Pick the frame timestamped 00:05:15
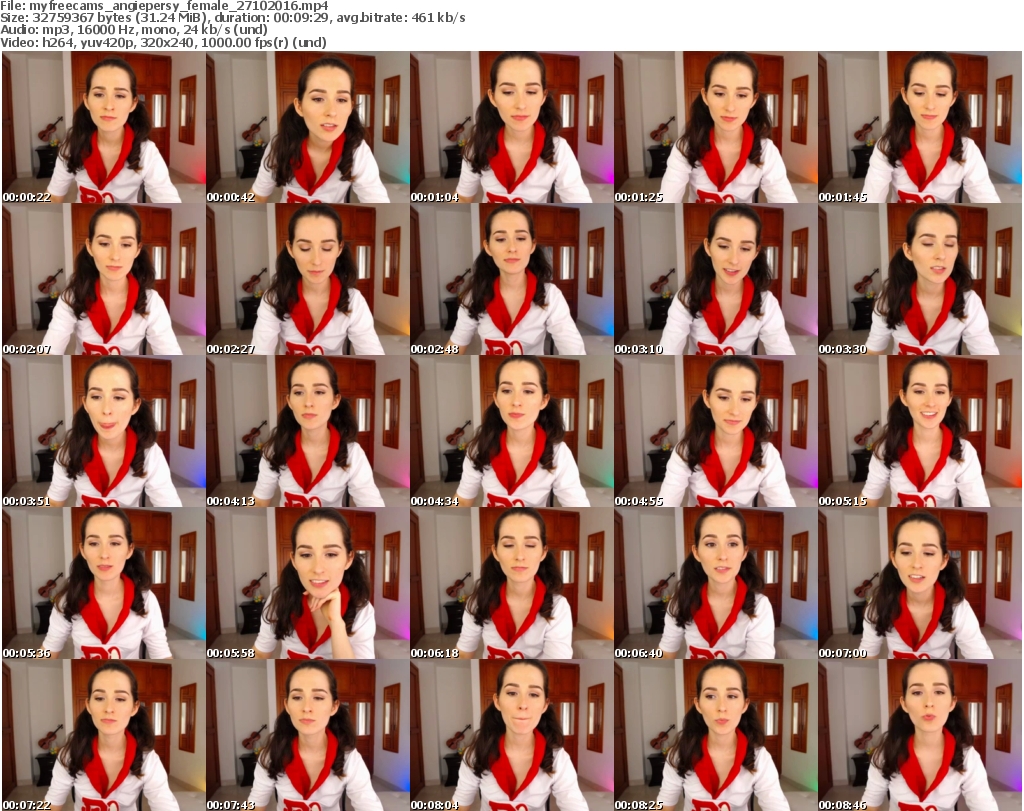The height and width of the screenshot is (811, 1024). point(920,432)
